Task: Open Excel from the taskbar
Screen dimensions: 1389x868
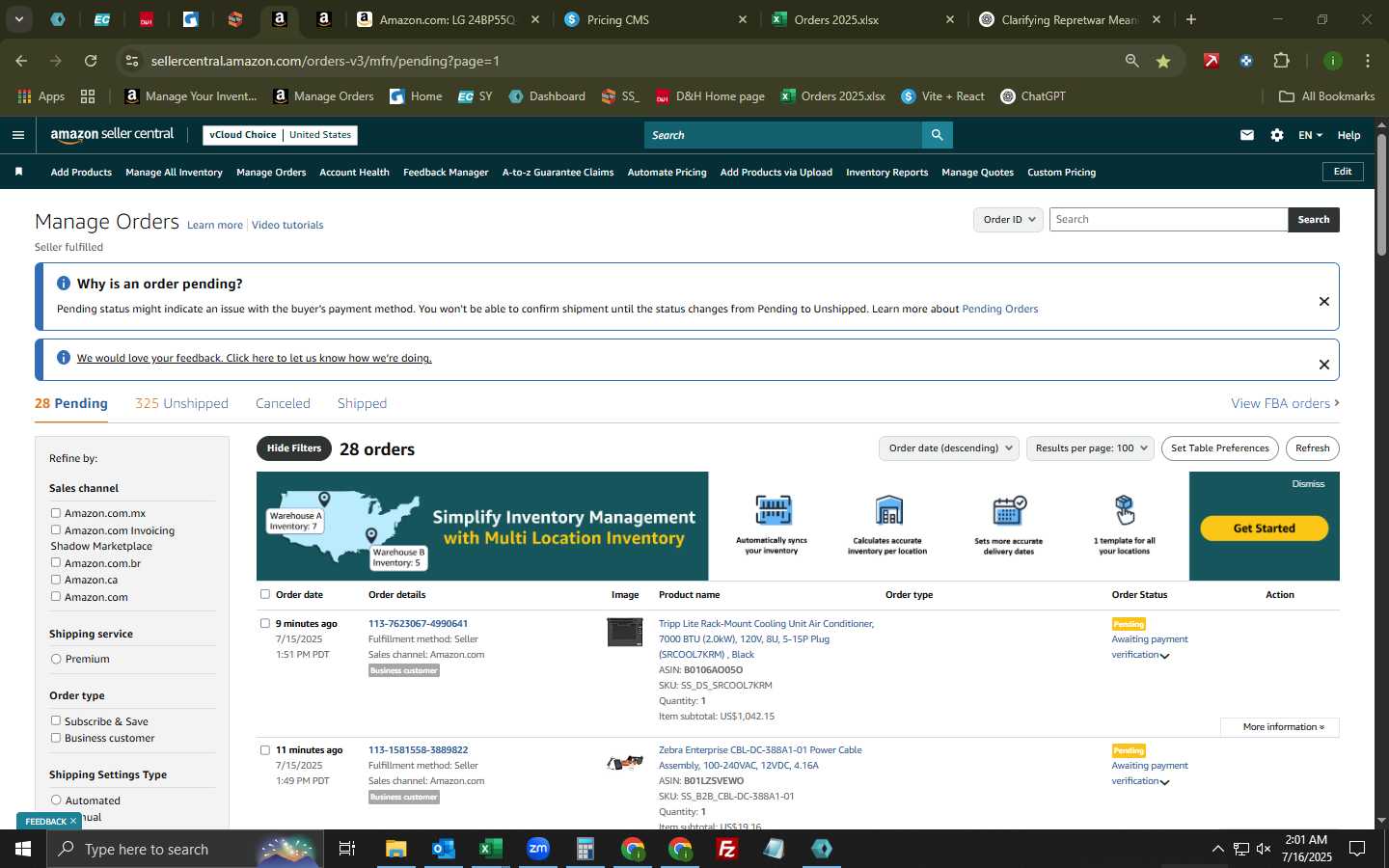Action: coord(490,849)
